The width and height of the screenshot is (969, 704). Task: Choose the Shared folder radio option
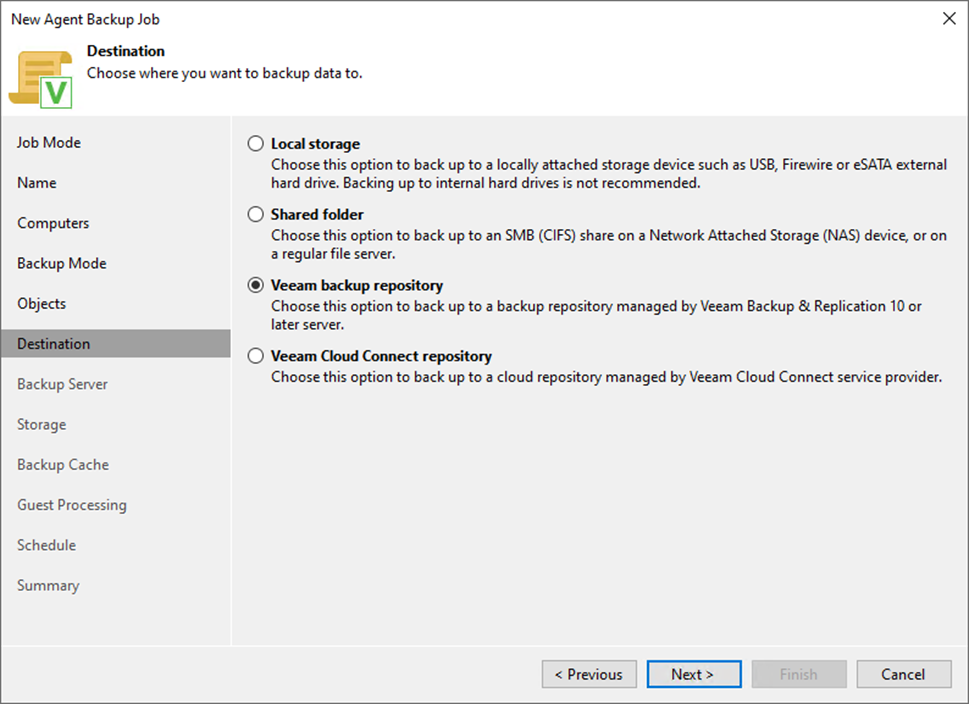(255, 214)
